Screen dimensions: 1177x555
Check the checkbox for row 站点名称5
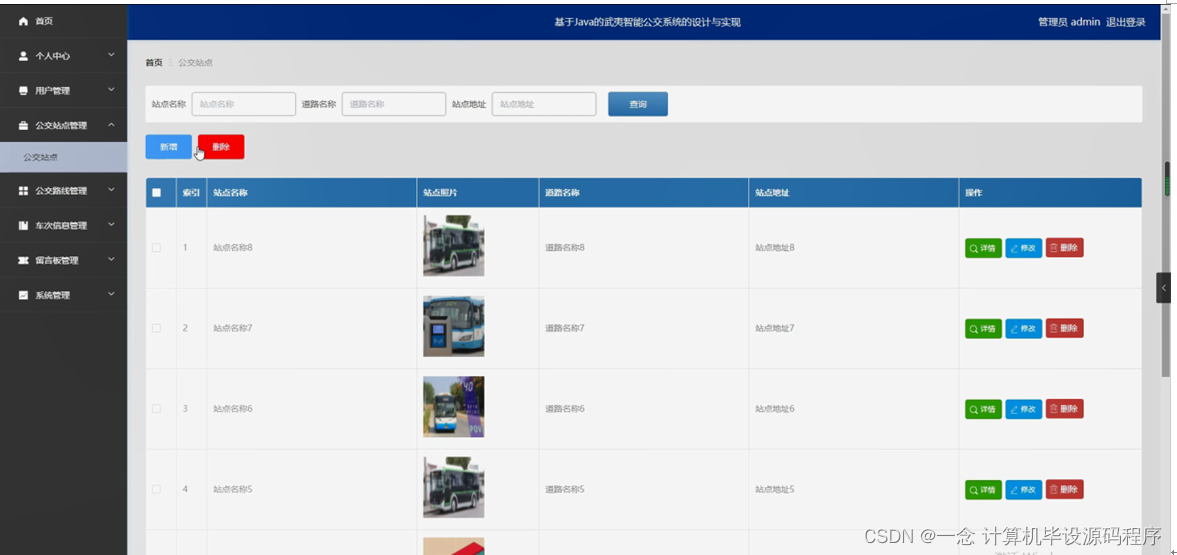156,489
